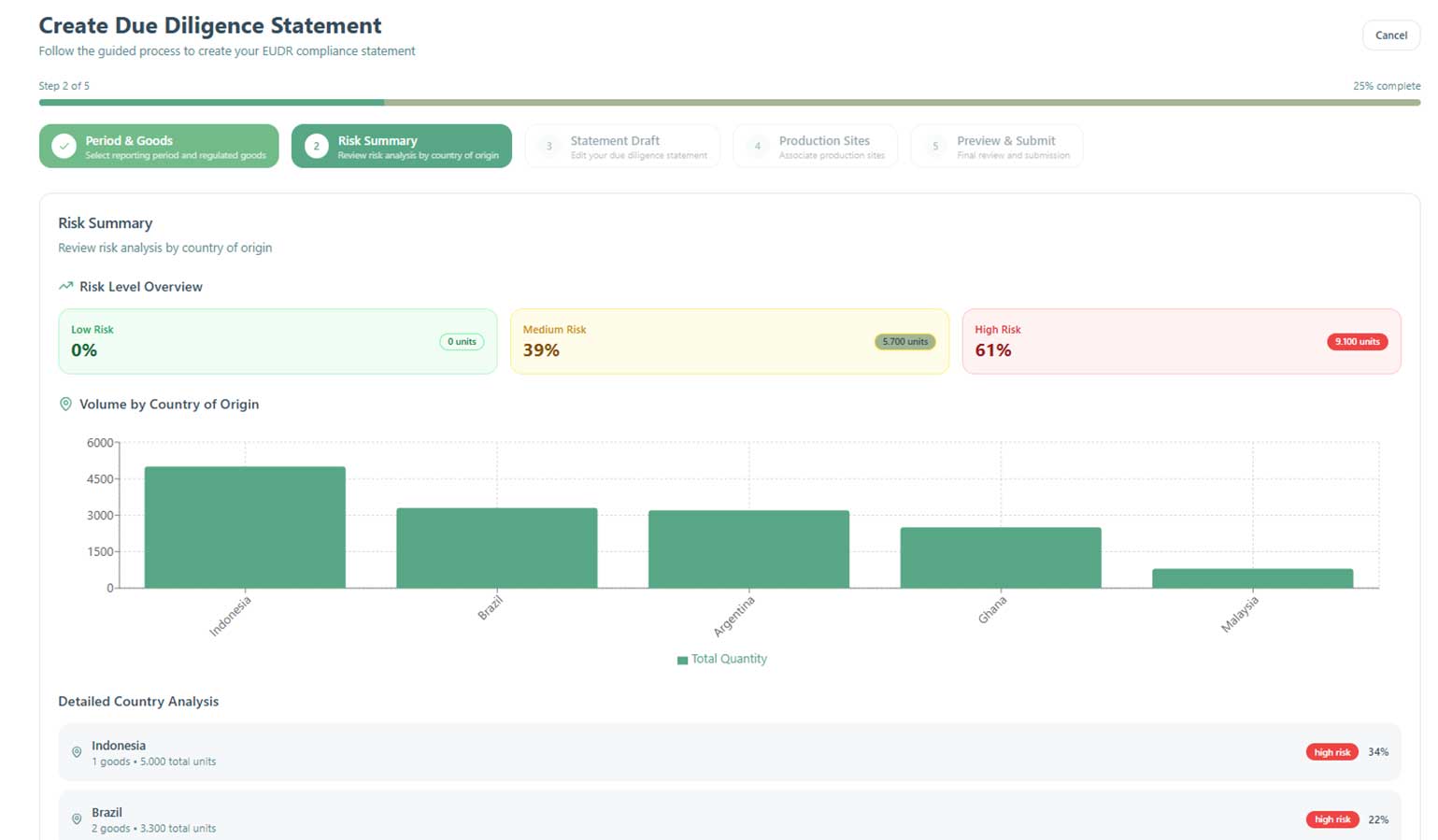This screenshot has height=840, width=1438.
Task: Click the Risk Level Overview trend icon
Action: 65,287
